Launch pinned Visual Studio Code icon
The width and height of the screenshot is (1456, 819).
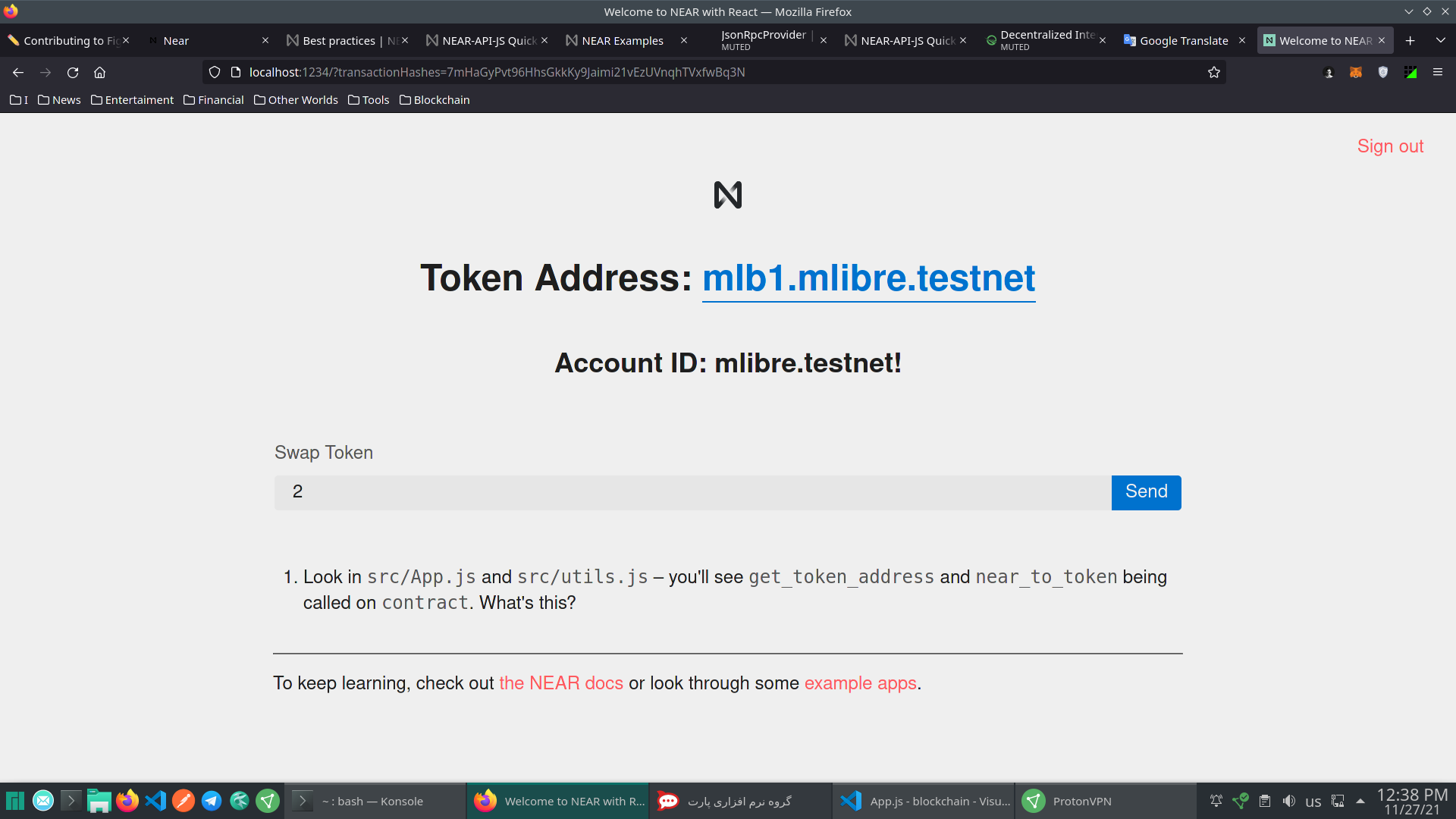pyautogui.click(x=155, y=801)
